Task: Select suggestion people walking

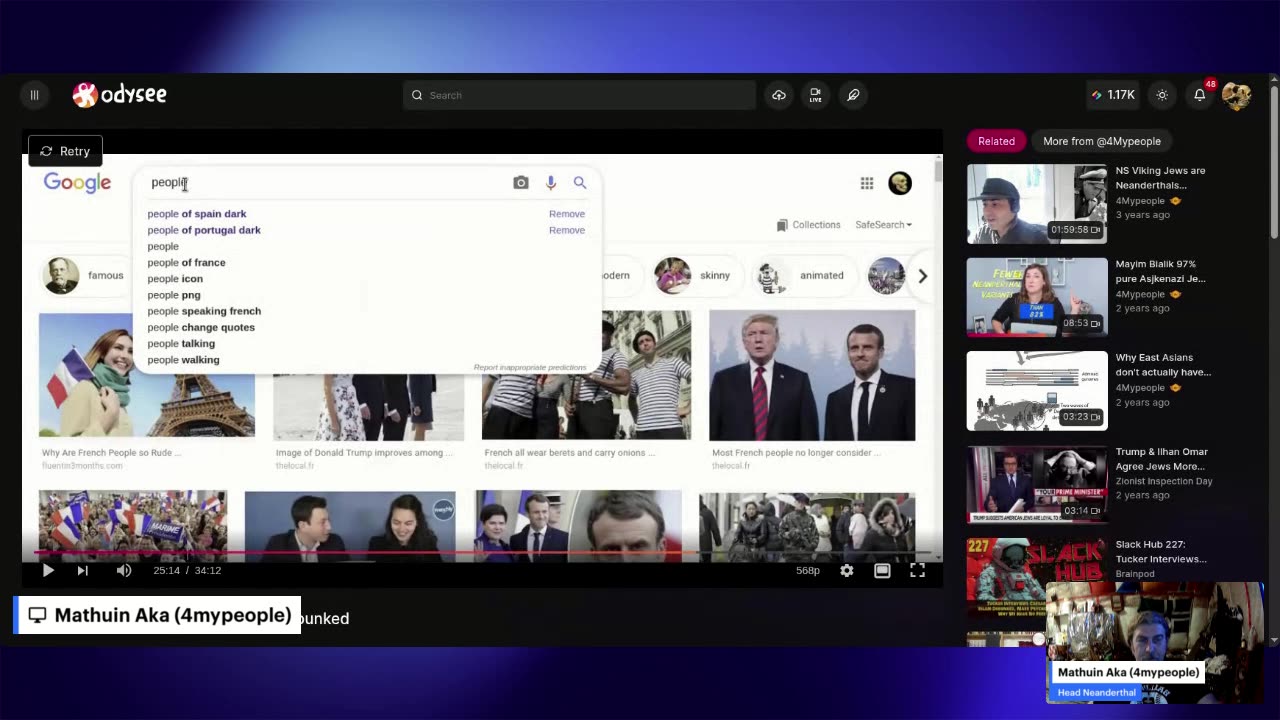Action: [184, 360]
